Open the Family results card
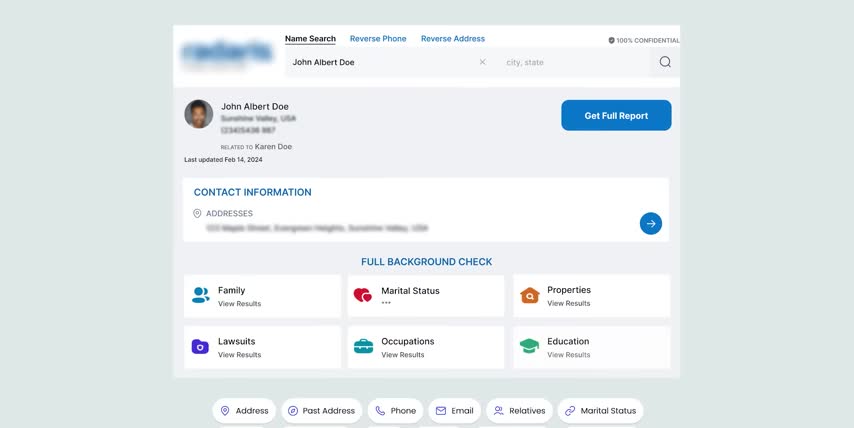 263,296
